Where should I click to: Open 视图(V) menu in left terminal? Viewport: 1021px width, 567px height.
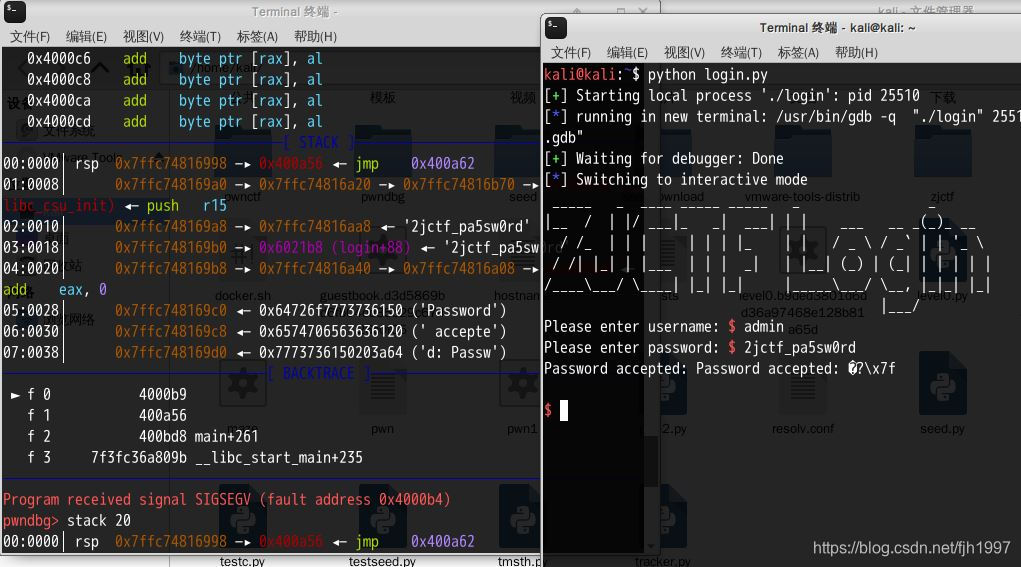pos(143,36)
